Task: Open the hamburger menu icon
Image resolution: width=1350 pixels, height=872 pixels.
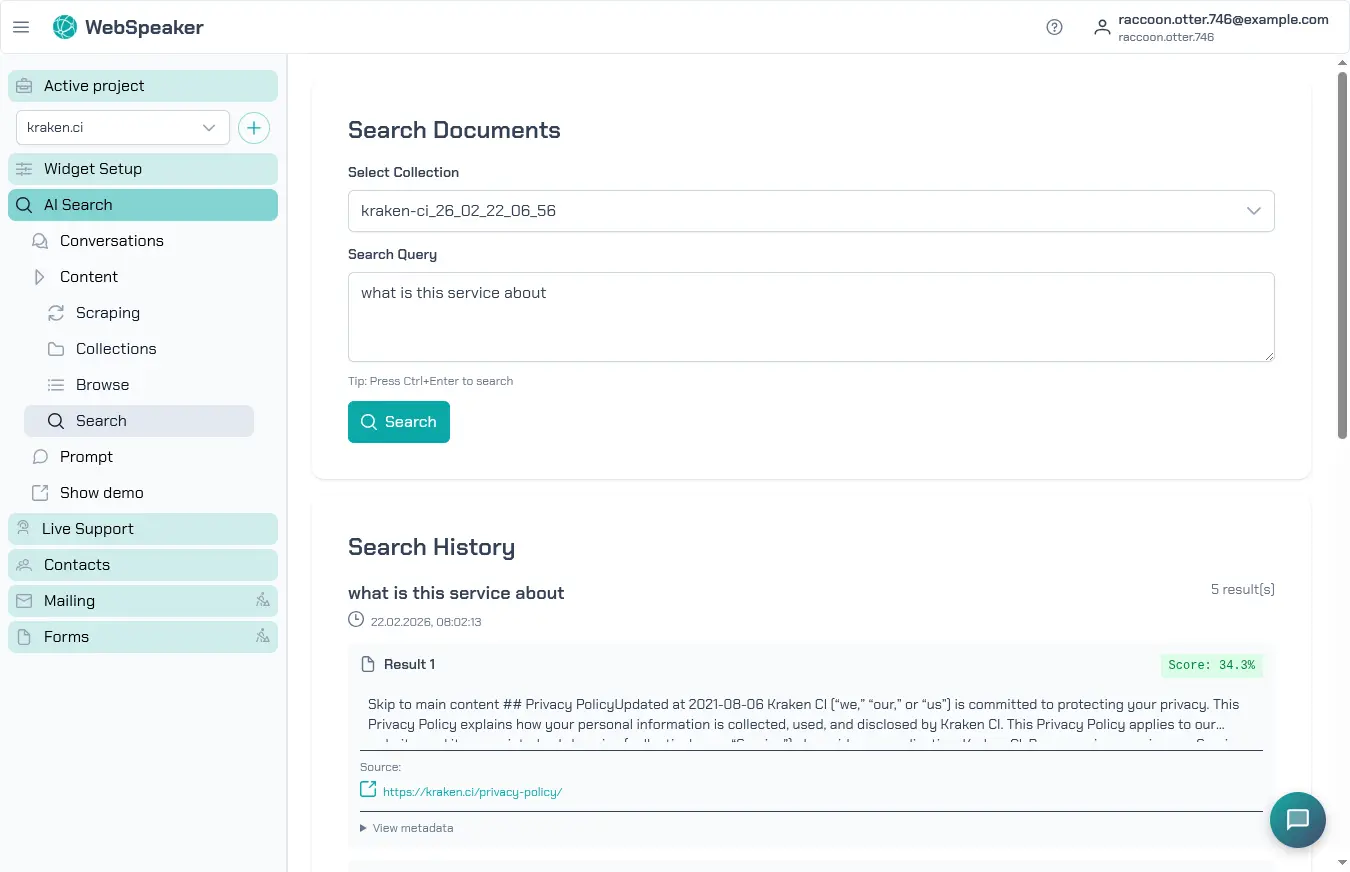Action: tap(21, 27)
